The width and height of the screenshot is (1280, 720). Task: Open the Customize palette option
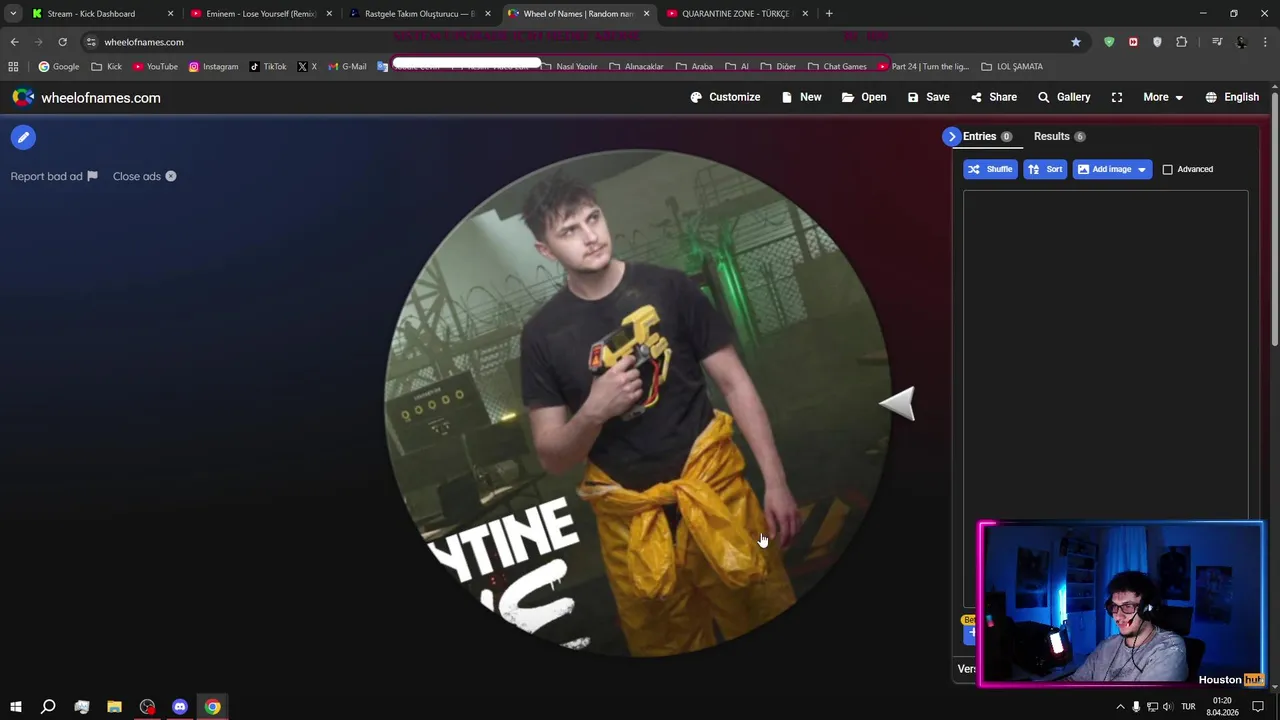(725, 97)
